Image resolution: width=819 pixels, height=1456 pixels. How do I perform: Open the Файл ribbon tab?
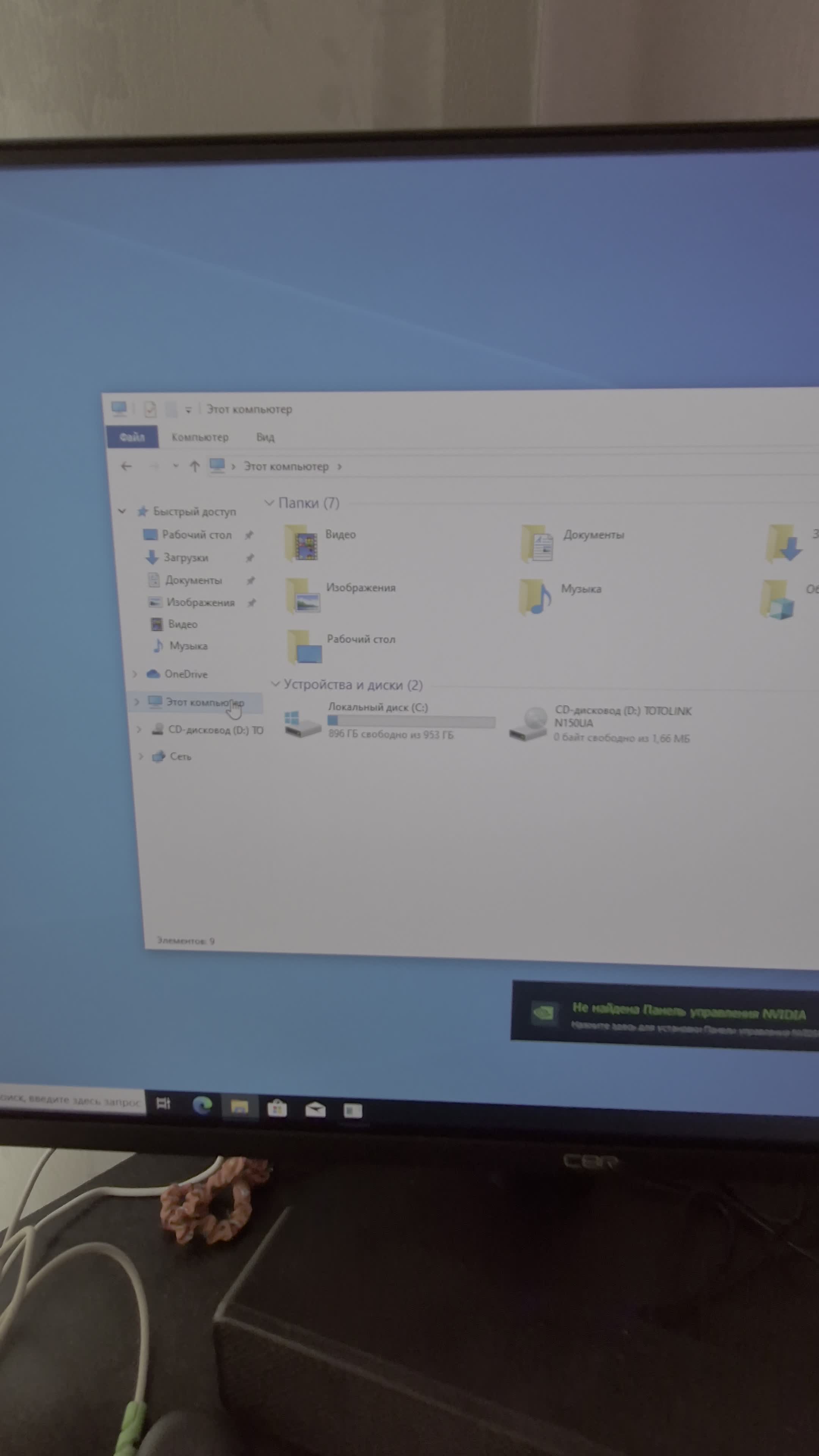(x=132, y=437)
